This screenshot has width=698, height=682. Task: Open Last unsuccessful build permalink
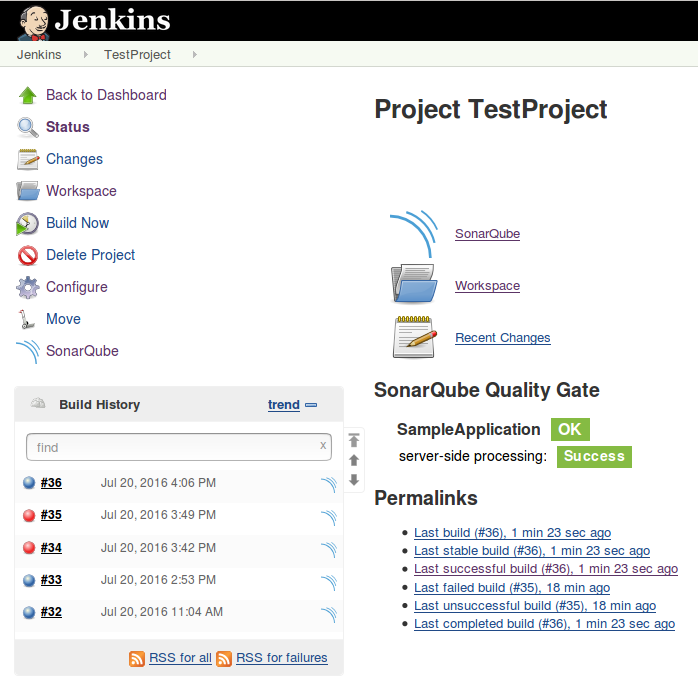pos(535,606)
